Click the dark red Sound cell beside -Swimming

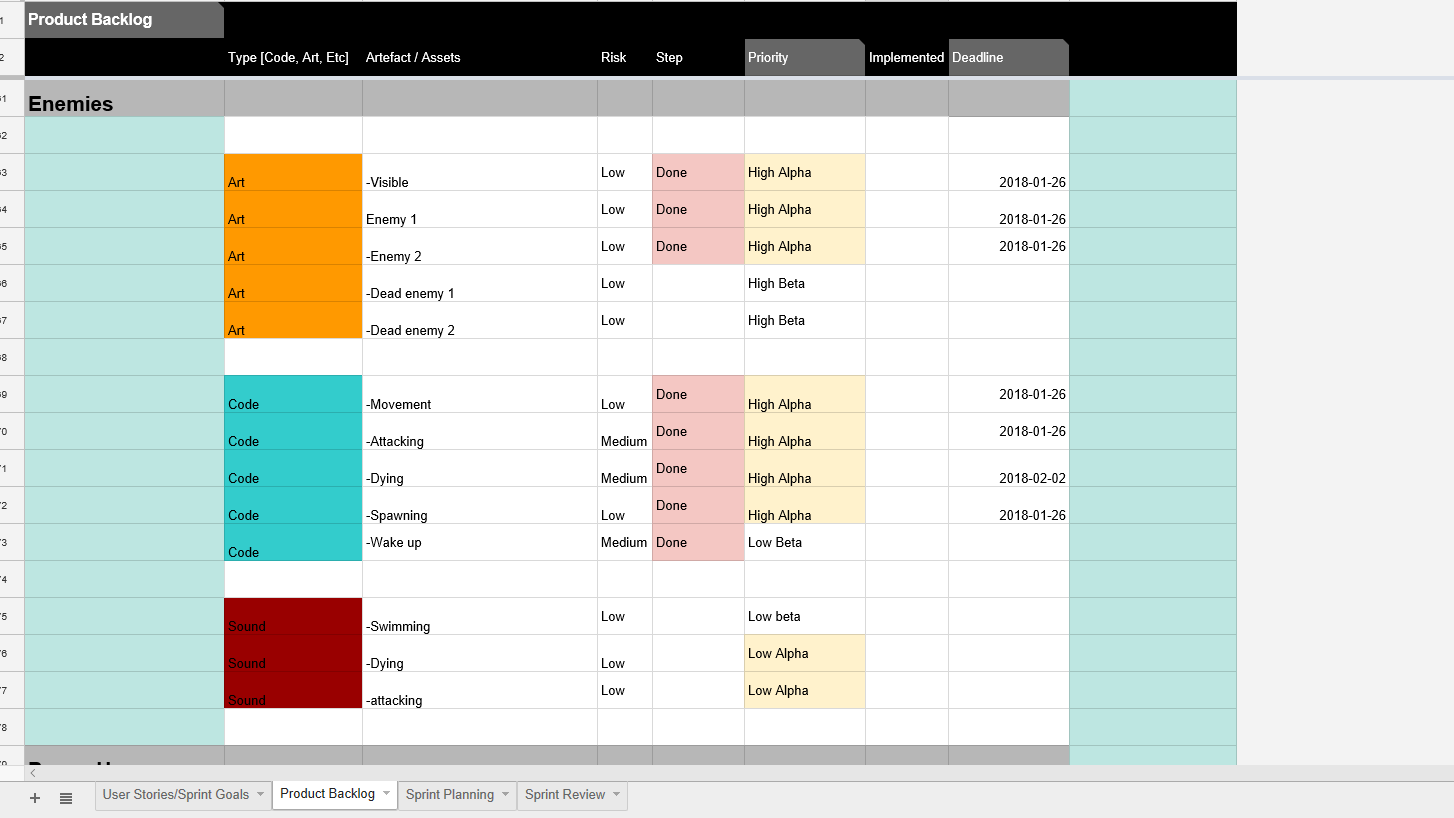point(293,616)
